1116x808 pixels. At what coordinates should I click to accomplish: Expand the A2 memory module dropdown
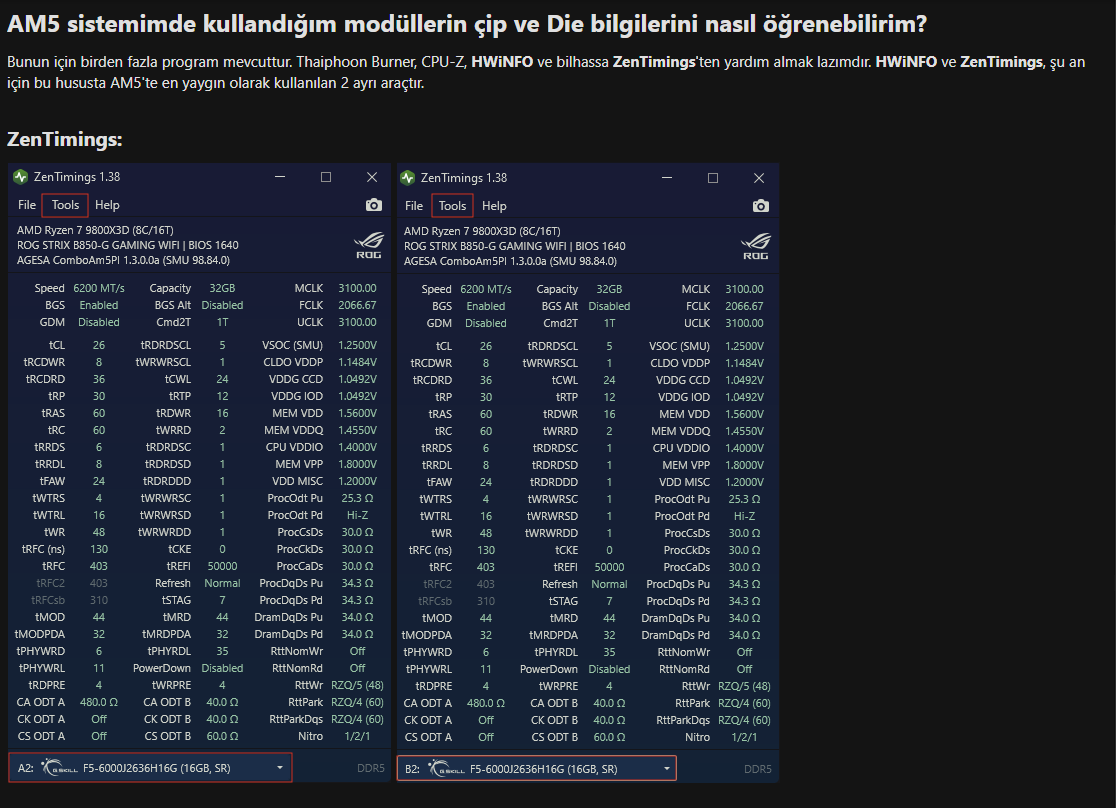(x=280, y=767)
